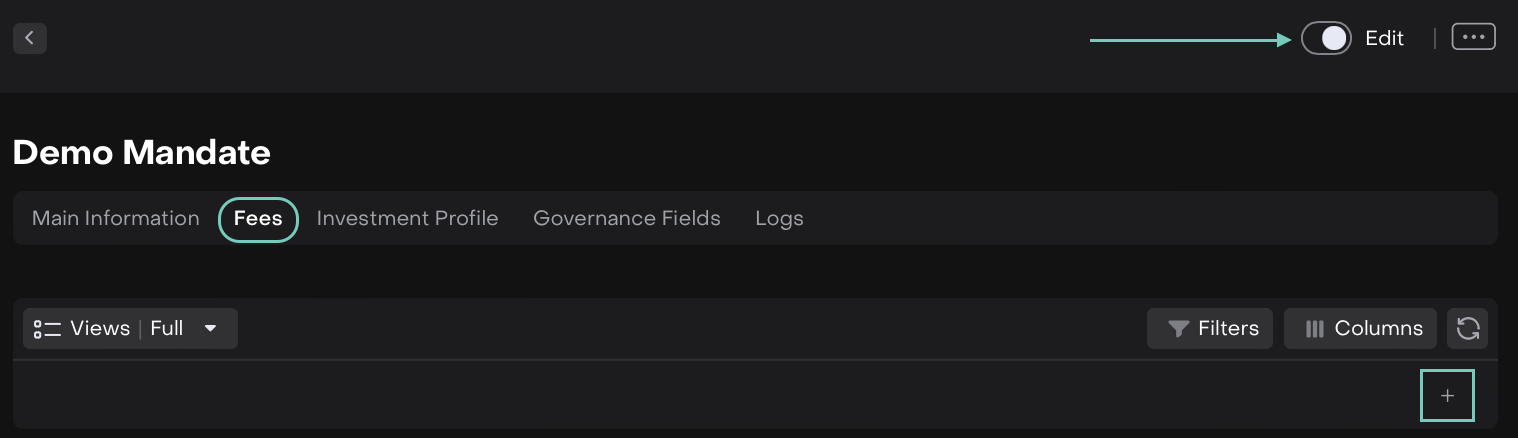Expand the caret arrow next to Full
1518x438 pixels.
coord(210,328)
